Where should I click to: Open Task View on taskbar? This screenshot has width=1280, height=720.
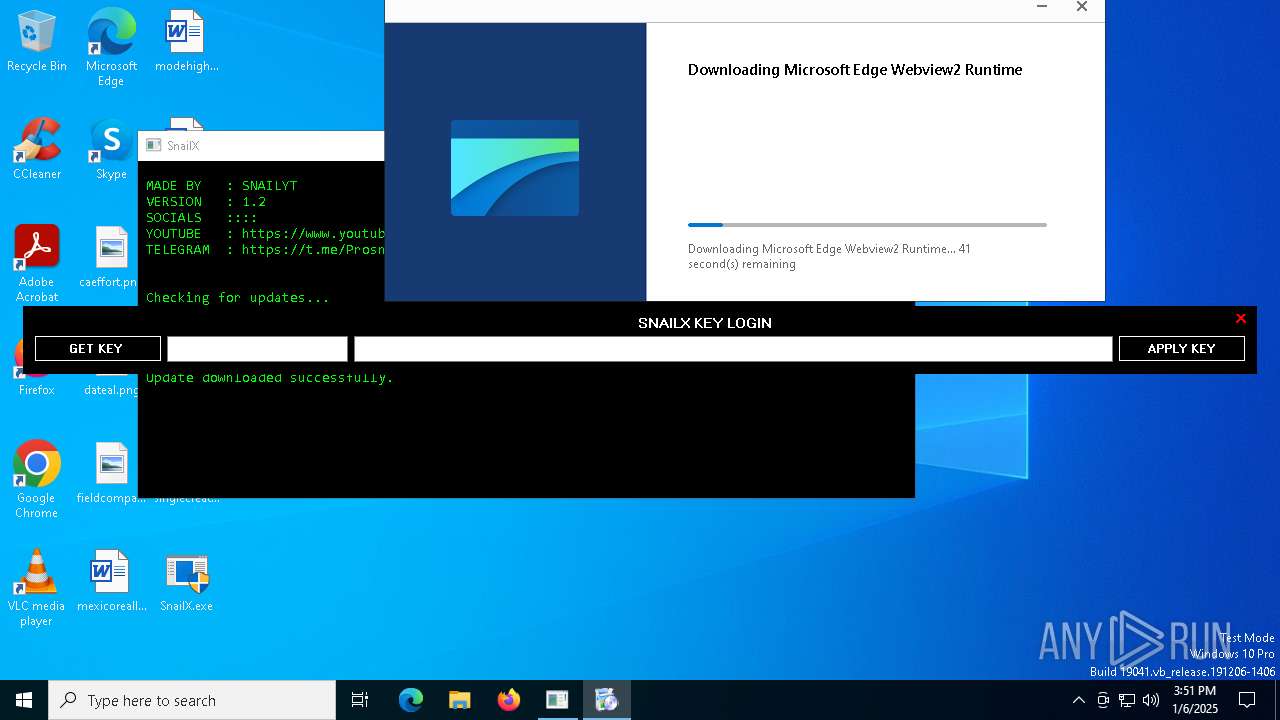[360, 700]
